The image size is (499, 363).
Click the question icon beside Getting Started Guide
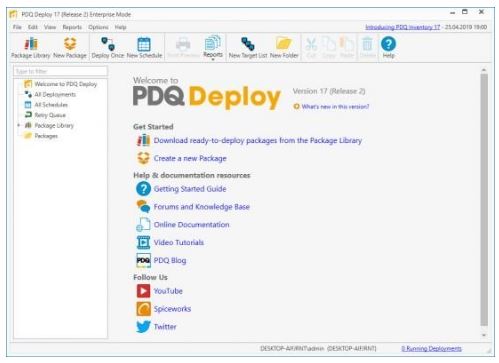coord(143,189)
